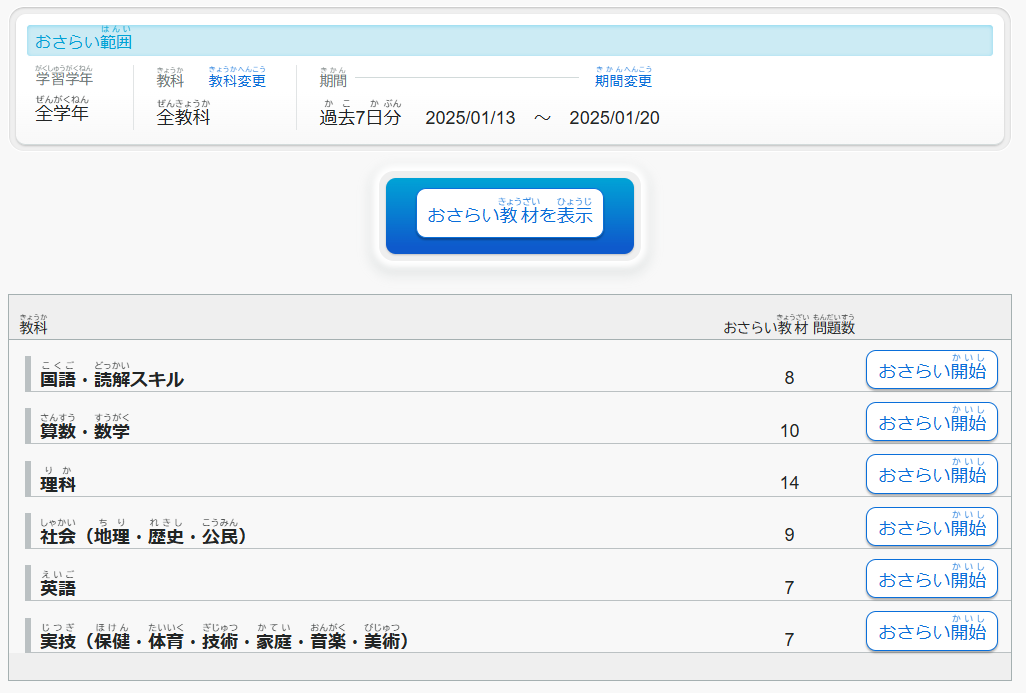Image resolution: width=1026 pixels, height=693 pixels.
Task: Select the 理科 subject label
Action: [58, 484]
